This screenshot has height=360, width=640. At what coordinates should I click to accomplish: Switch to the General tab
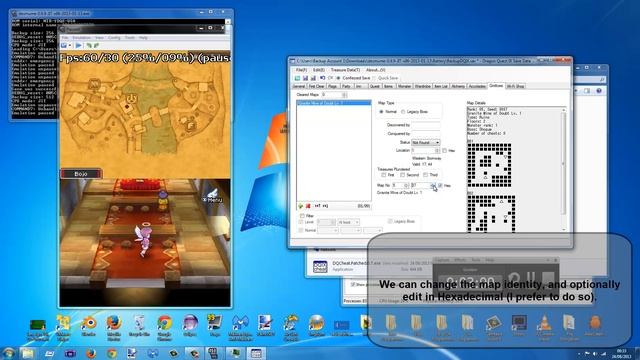299,86
